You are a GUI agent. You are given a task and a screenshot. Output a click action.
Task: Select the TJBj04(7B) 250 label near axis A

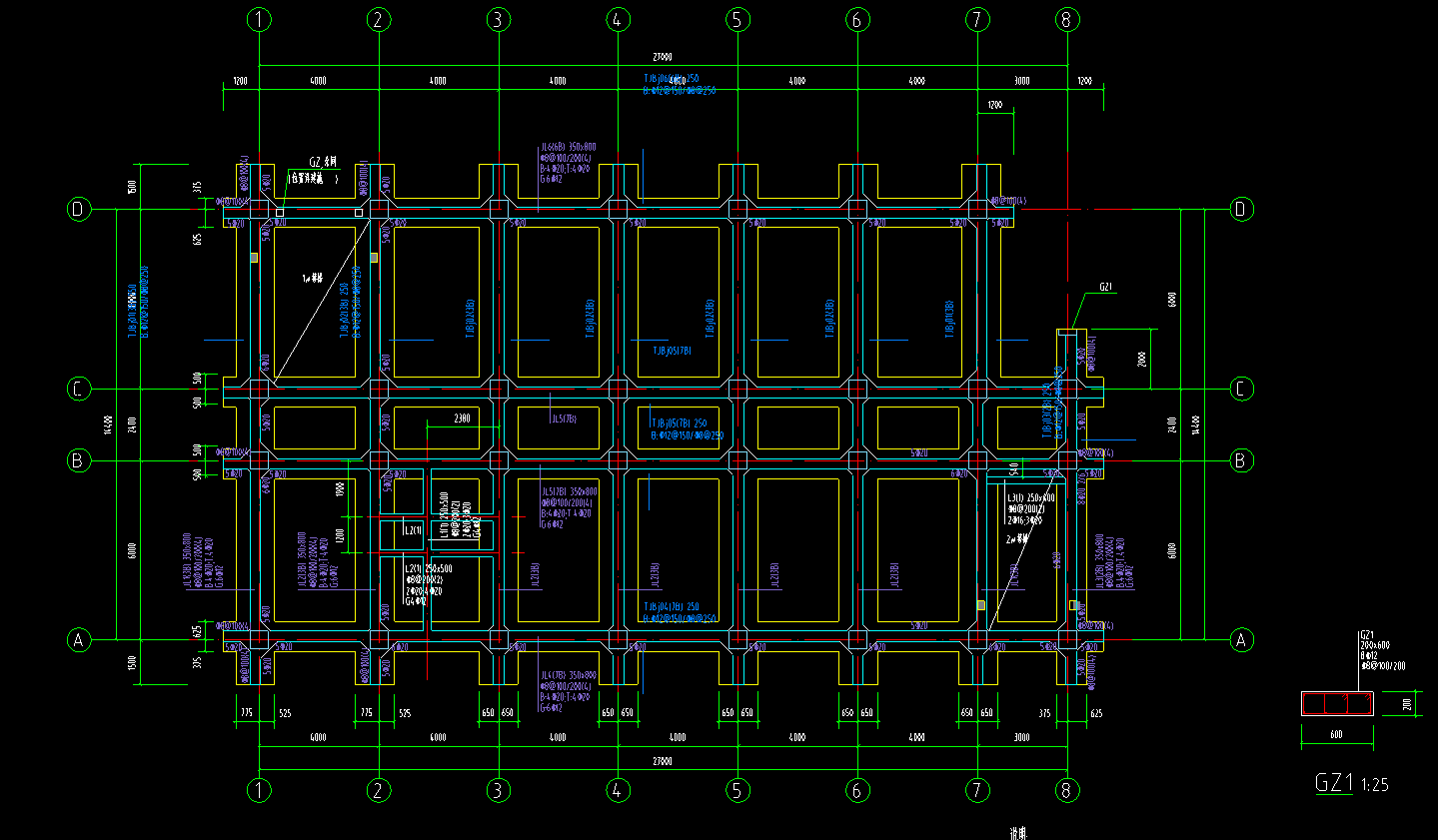click(x=672, y=606)
